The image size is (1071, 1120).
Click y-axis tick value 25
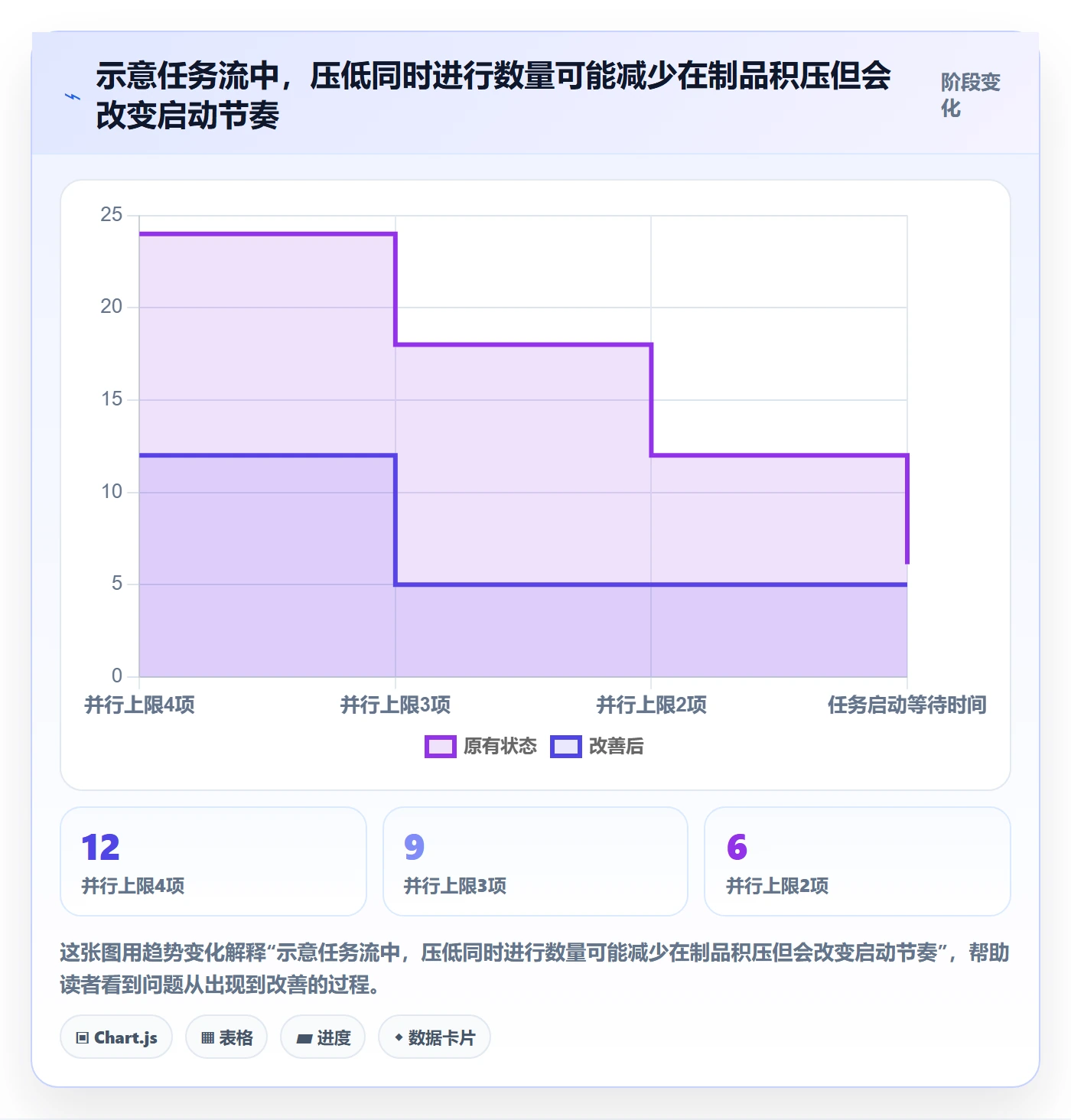(112, 215)
